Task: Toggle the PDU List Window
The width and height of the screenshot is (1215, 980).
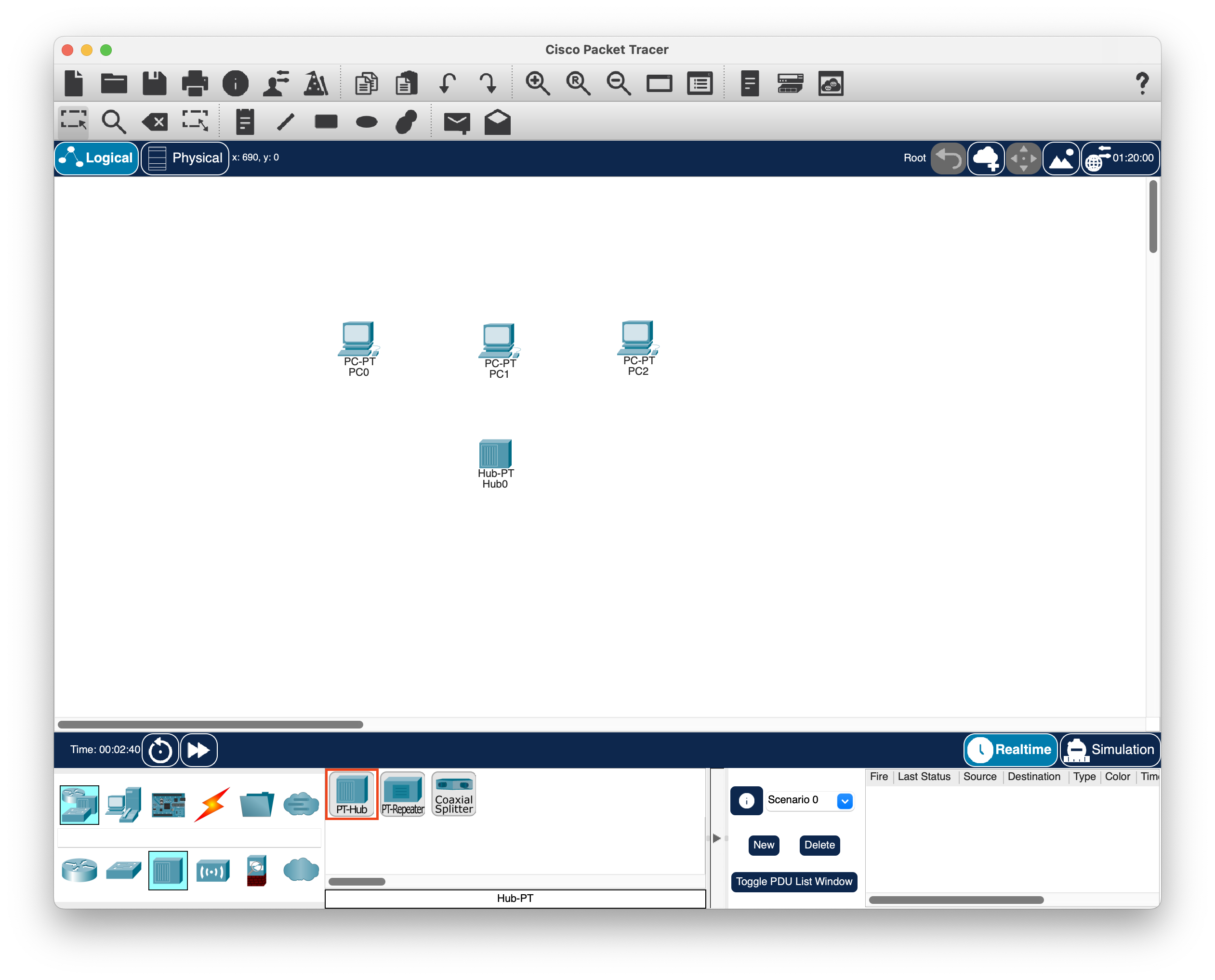Action: 793,881
